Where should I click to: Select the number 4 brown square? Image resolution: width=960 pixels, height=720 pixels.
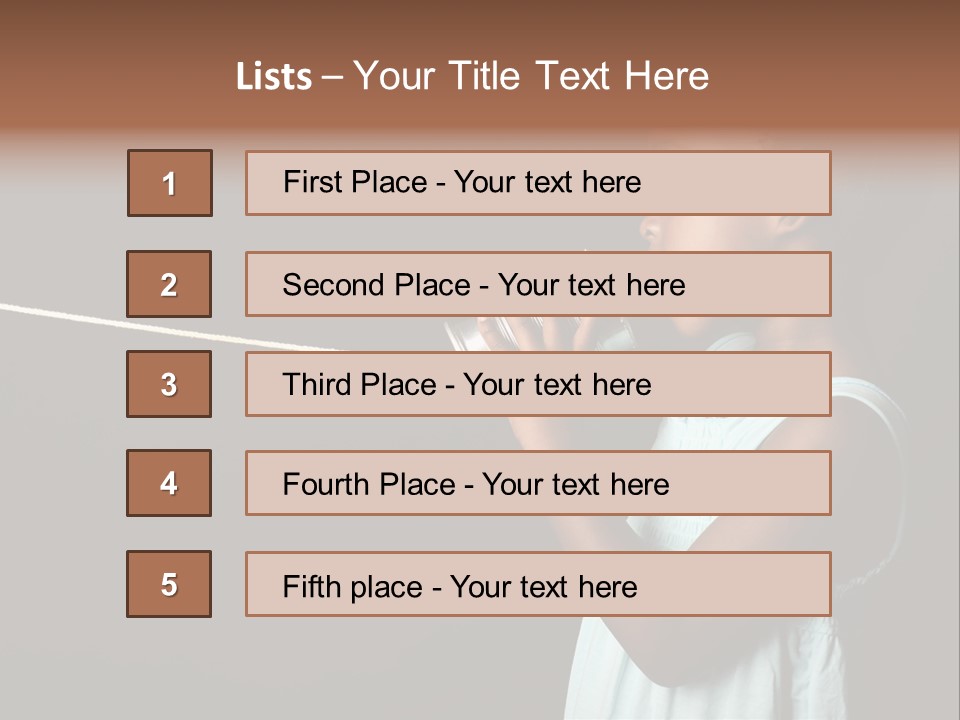(x=169, y=483)
